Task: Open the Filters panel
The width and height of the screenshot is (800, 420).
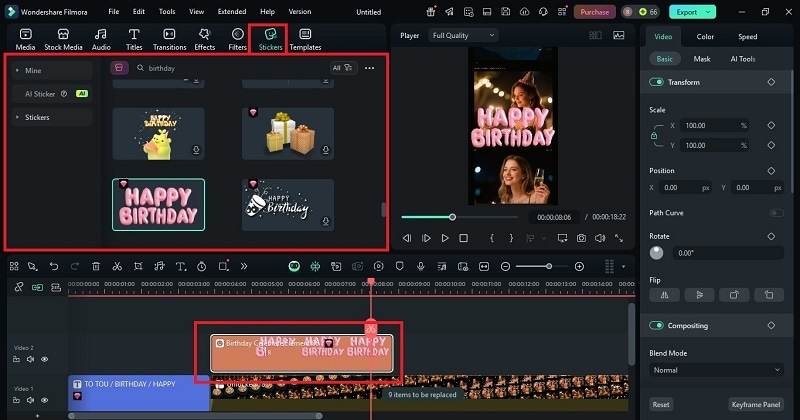Action: click(237, 39)
